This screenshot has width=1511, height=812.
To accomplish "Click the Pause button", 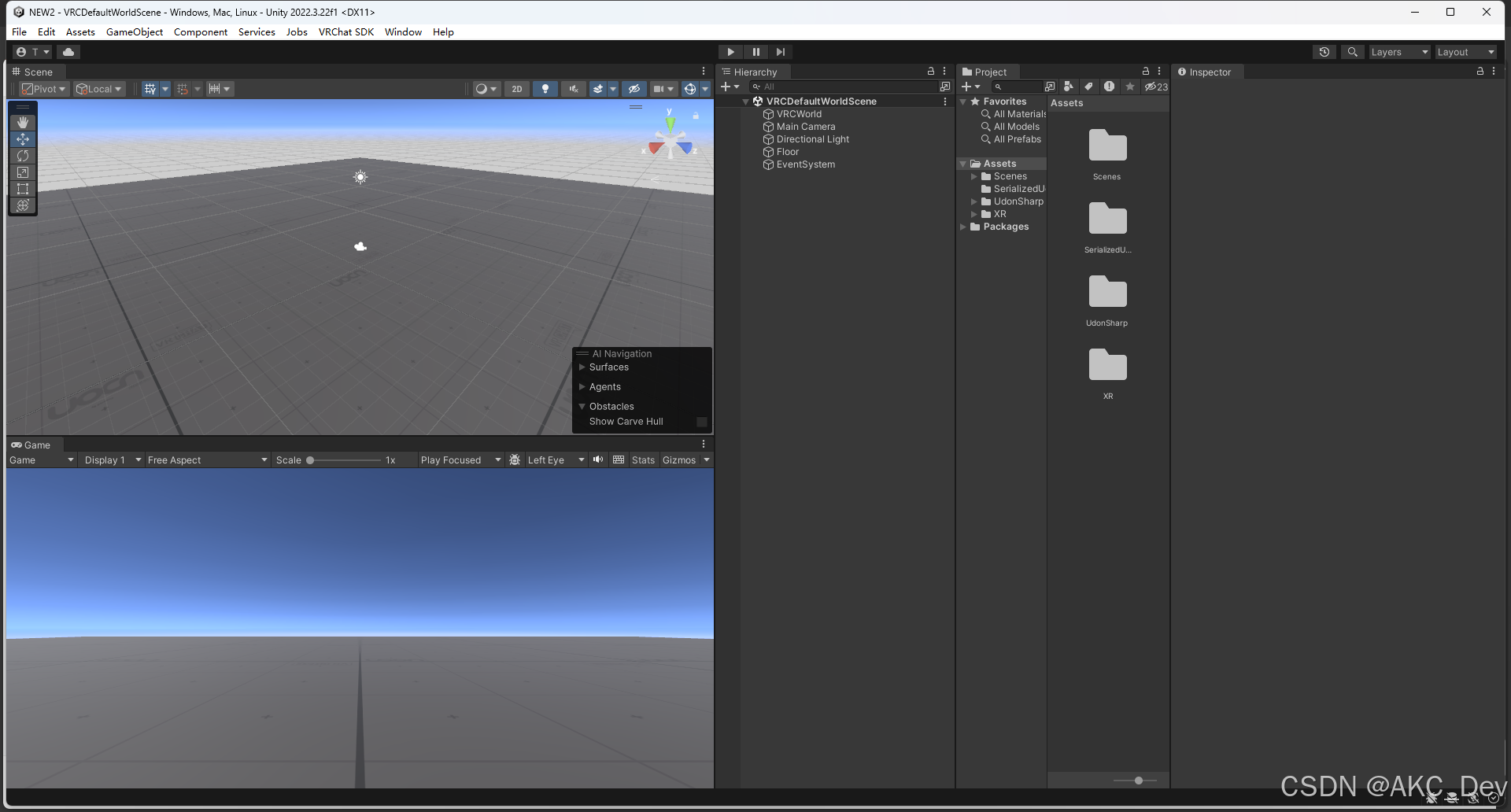I will pos(756,52).
